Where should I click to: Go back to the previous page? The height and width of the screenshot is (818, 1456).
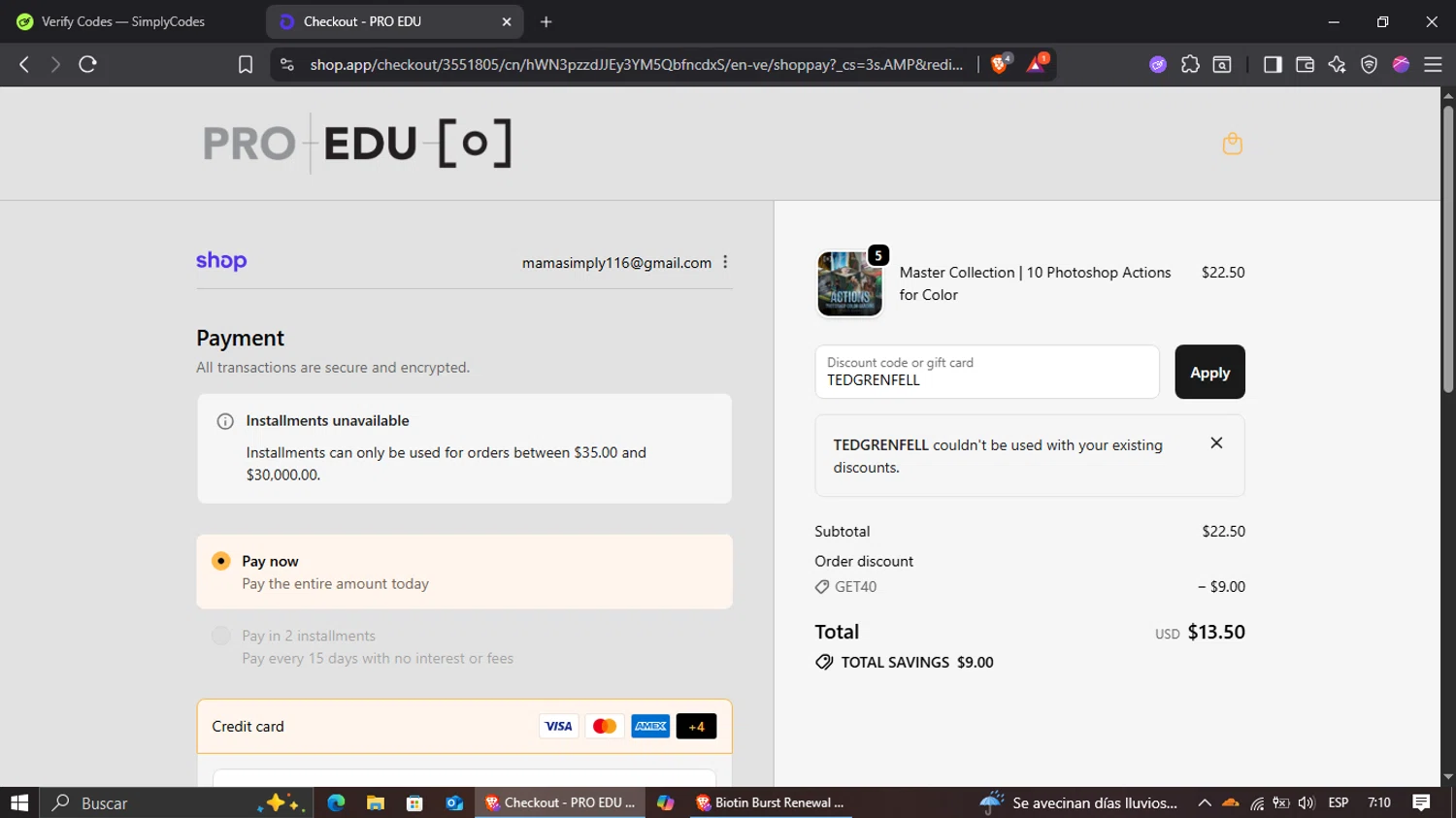pyautogui.click(x=24, y=64)
